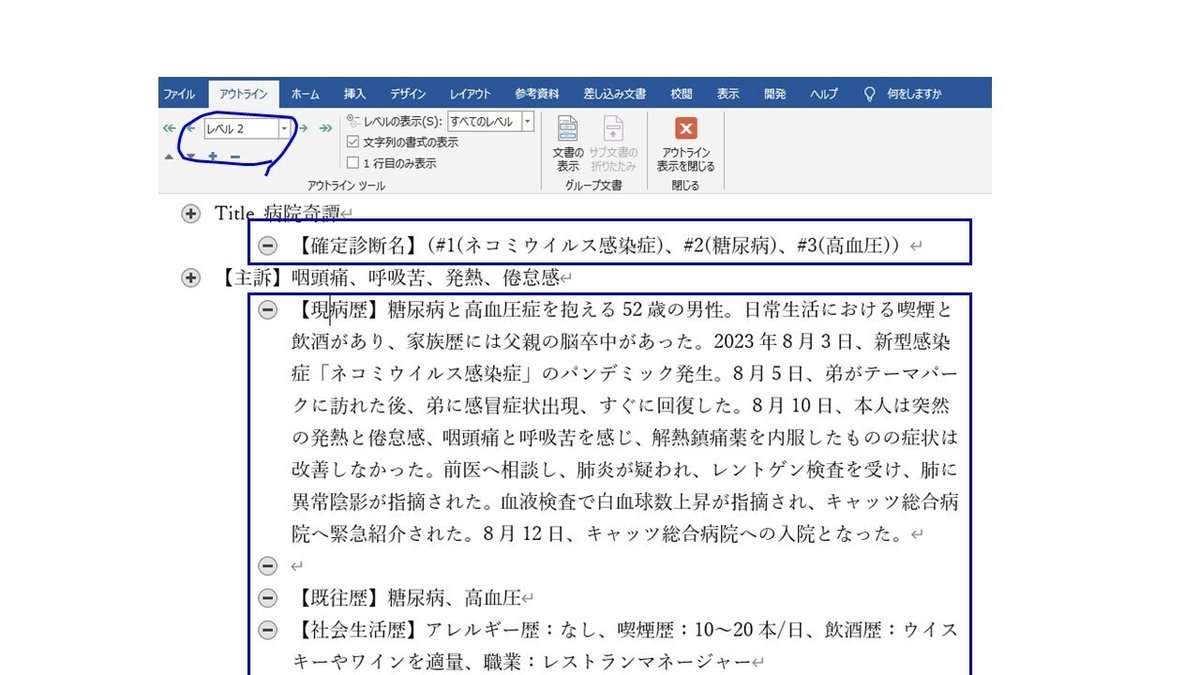Toggle 文字列の書式の表示 checkbox
The width and height of the screenshot is (1200, 675).
click(352, 142)
